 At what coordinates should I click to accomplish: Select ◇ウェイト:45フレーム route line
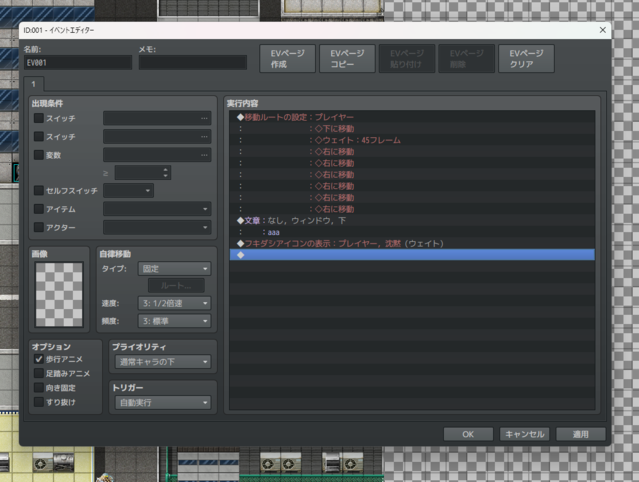click(x=412, y=140)
